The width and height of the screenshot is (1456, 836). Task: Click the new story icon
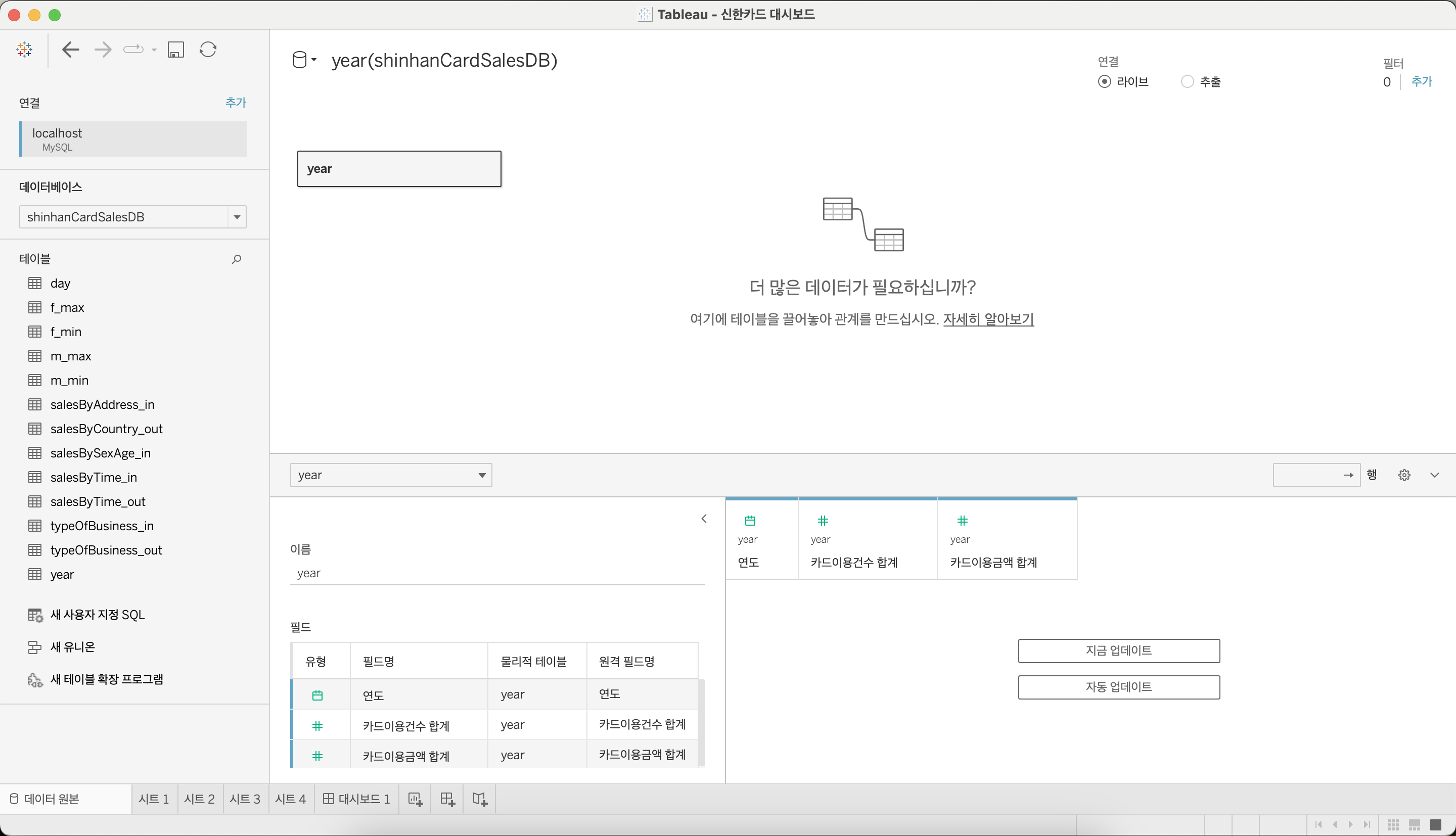(479, 799)
